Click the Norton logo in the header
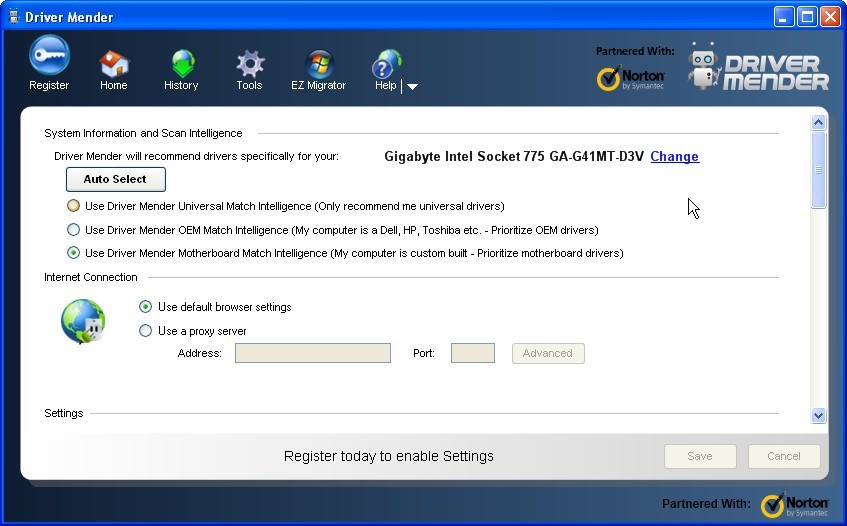 [x=630, y=78]
